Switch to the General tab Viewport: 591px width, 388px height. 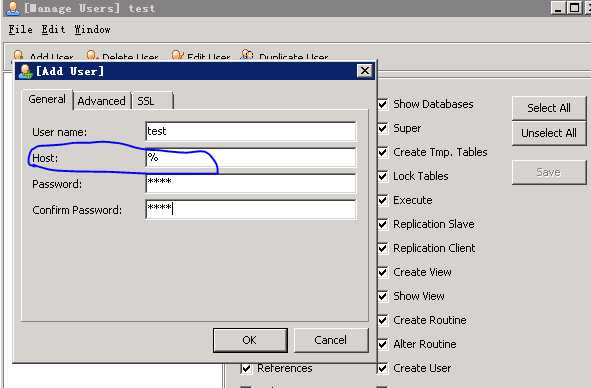[47, 100]
